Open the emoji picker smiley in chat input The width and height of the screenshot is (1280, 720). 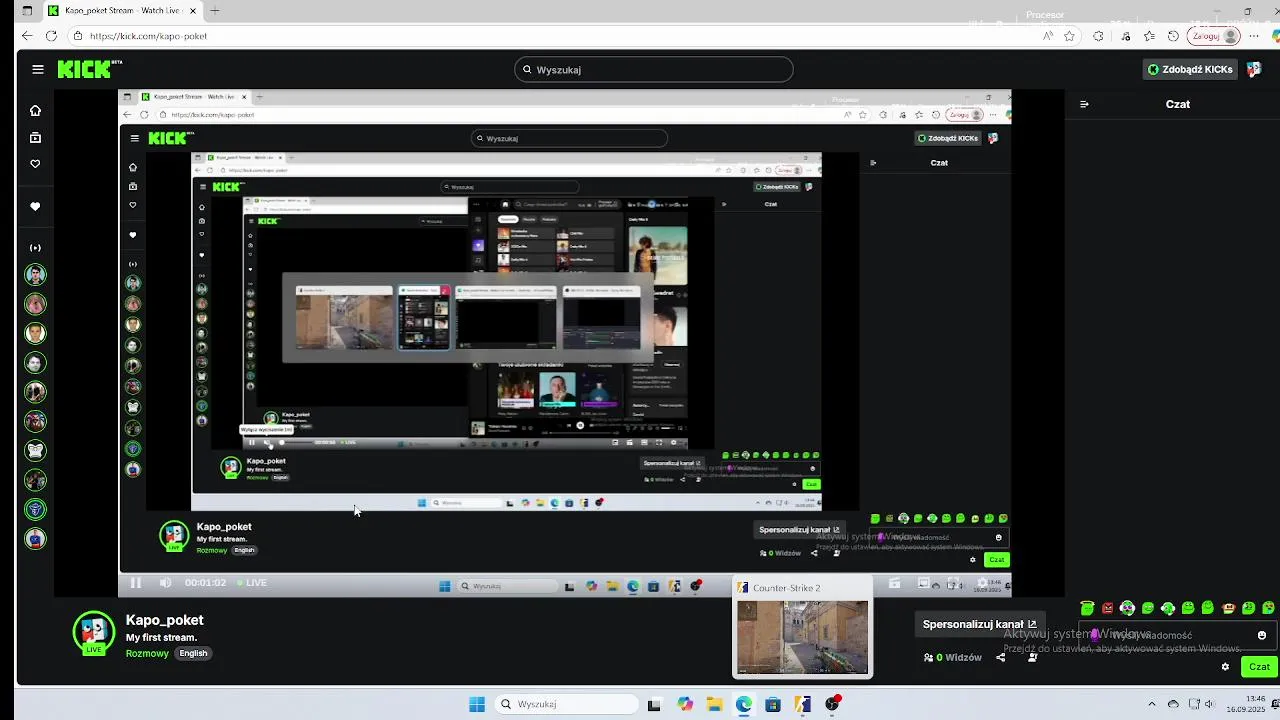click(1262, 635)
